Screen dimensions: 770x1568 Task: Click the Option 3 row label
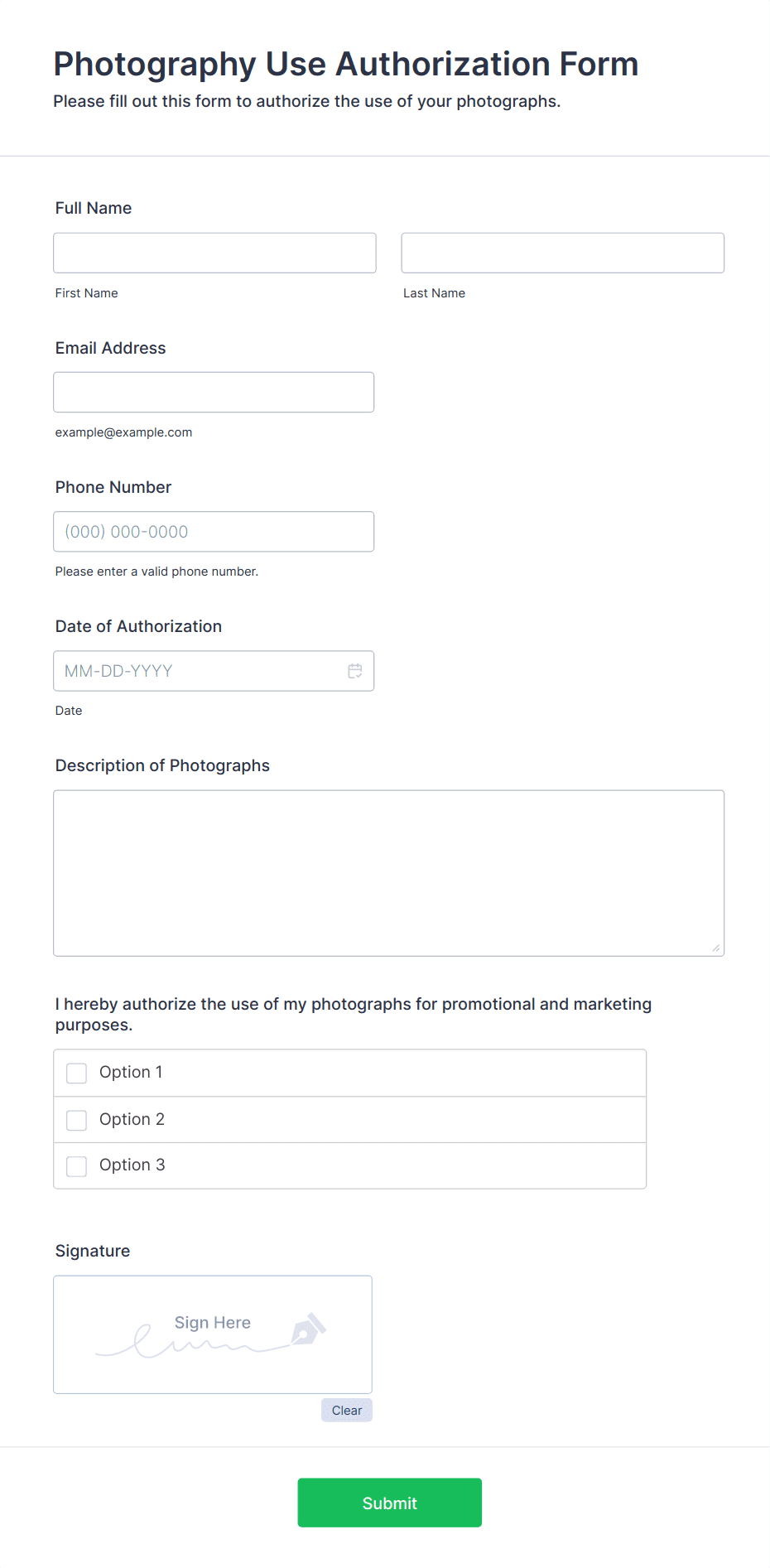[x=132, y=1165]
